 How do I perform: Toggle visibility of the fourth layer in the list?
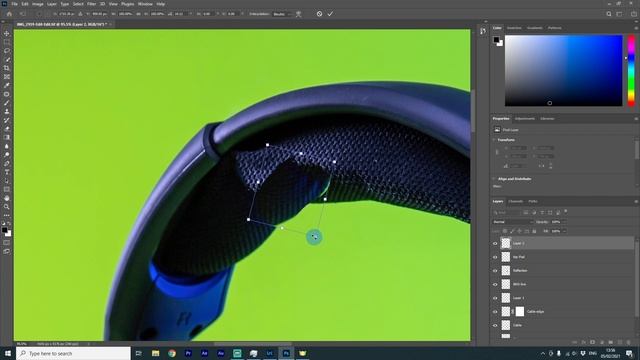495,284
